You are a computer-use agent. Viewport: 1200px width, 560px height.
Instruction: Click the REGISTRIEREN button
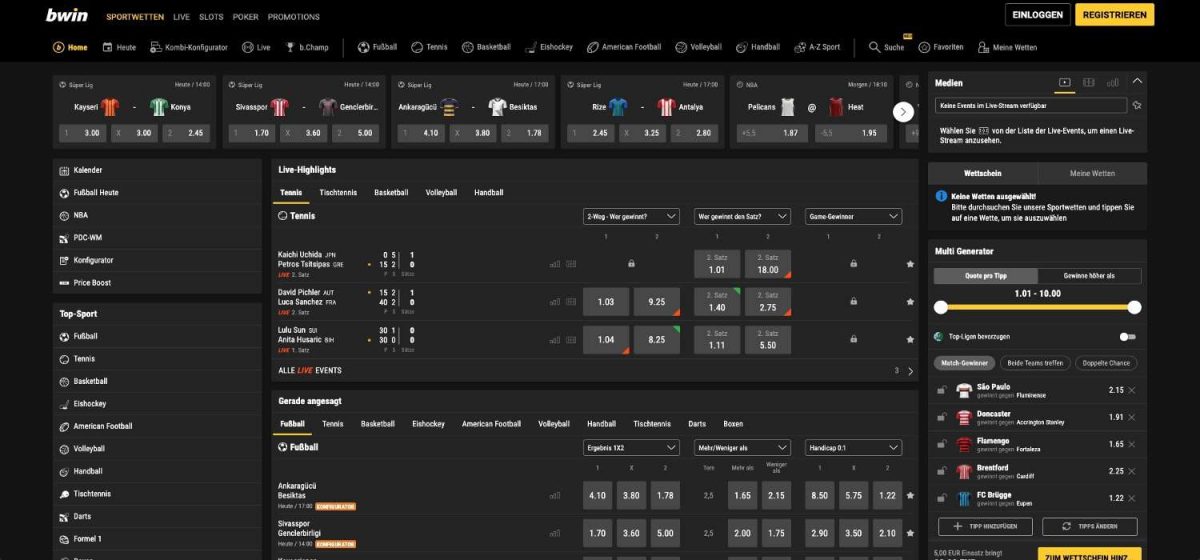[x=1114, y=15]
